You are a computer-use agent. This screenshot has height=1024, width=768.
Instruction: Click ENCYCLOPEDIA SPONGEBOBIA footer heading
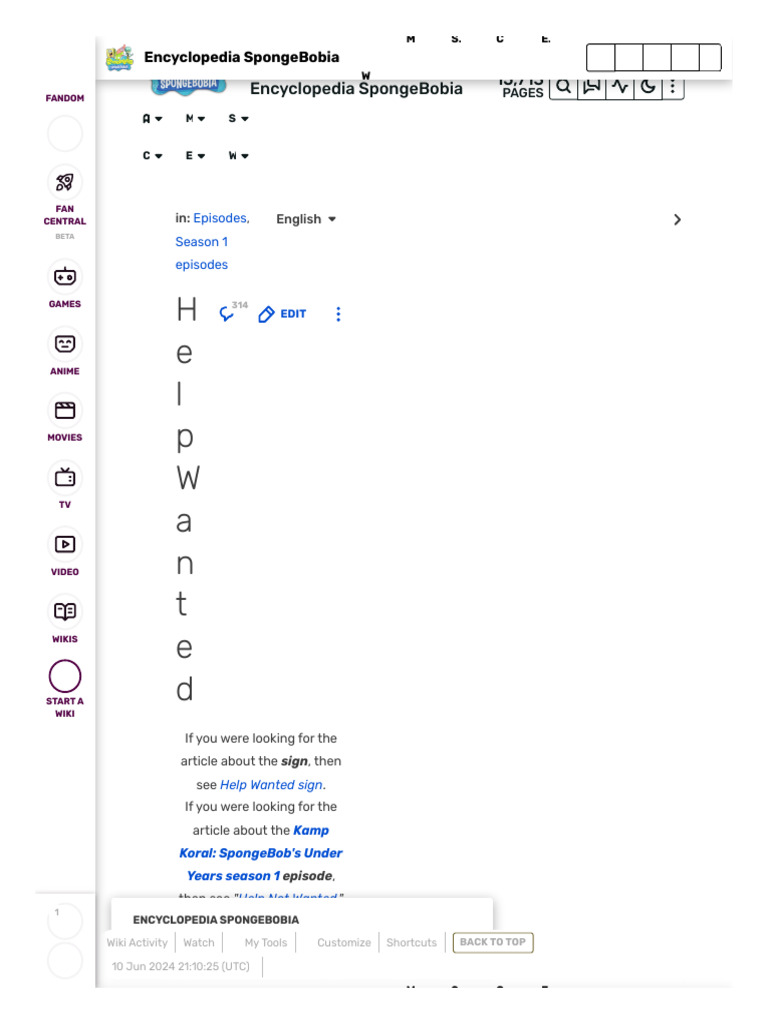coord(216,920)
